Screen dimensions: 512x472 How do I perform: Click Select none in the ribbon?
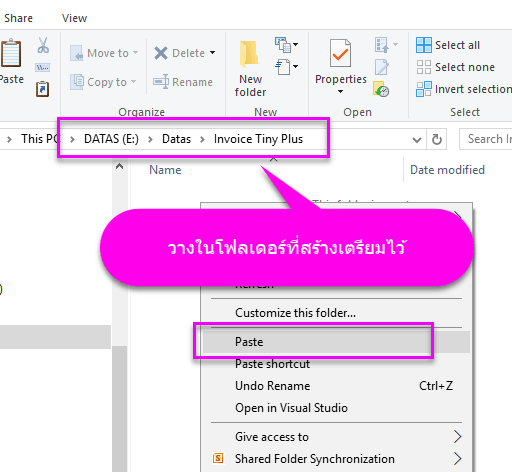455,67
